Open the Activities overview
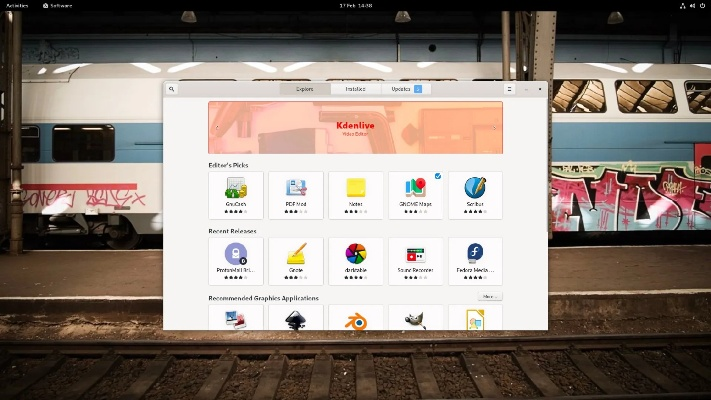 point(17,5)
